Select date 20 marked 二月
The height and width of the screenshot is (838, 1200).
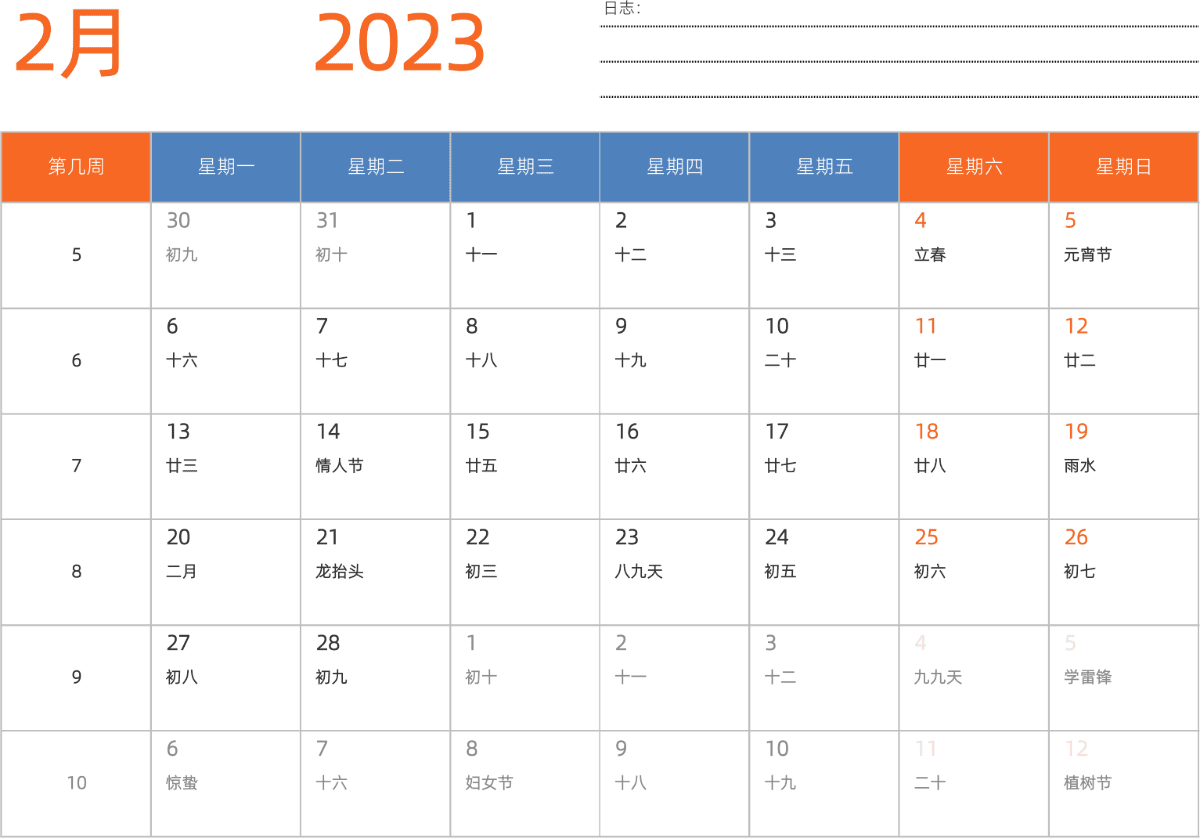[226, 572]
